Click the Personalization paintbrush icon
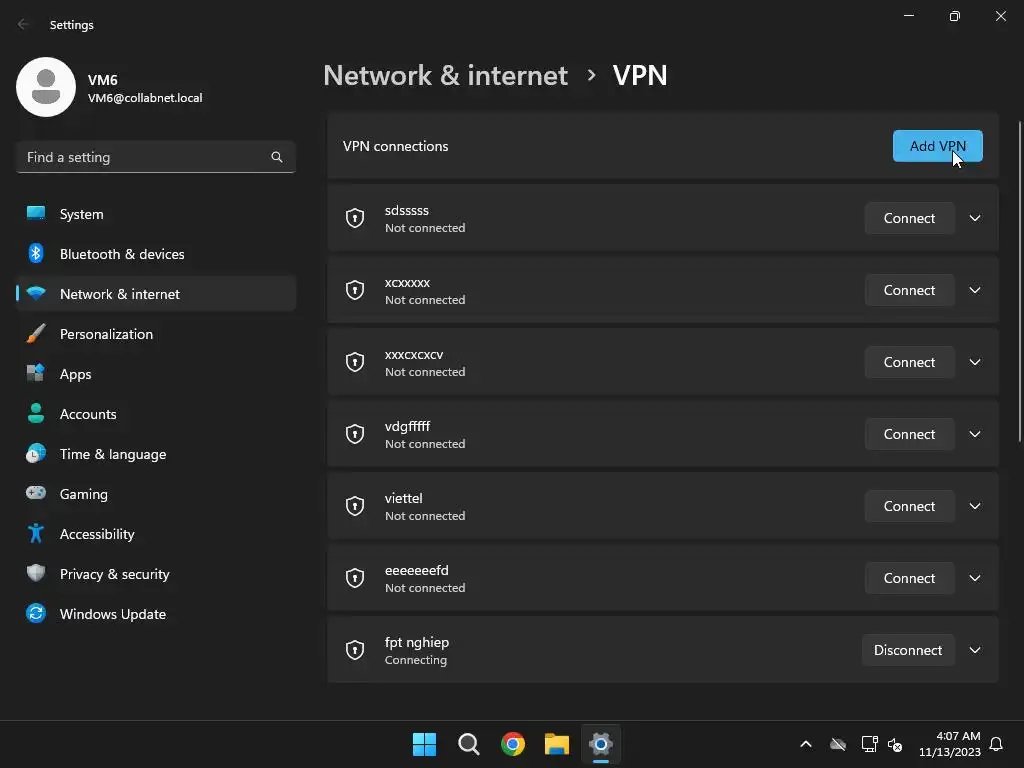This screenshot has height=768, width=1024. (36, 334)
